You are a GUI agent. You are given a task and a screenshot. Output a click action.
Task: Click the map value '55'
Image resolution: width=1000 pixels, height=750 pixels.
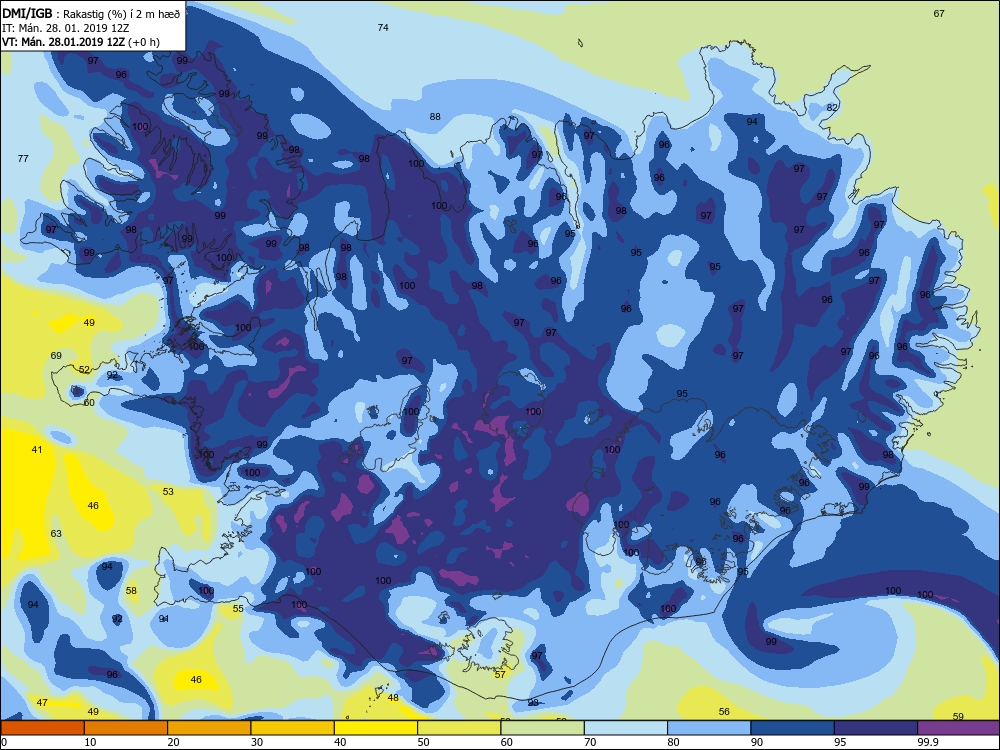(x=238, y=609)
